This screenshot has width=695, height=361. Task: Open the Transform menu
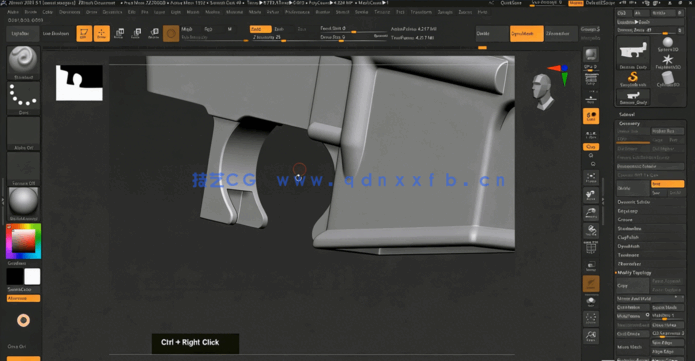point(421,12)
